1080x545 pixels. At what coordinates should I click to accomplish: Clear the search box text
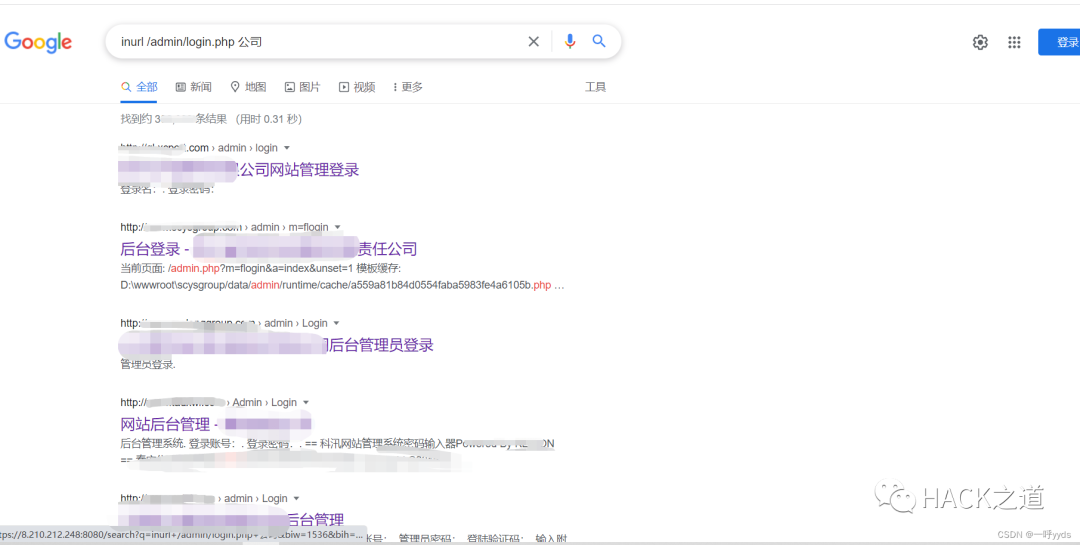coord(533,42)
